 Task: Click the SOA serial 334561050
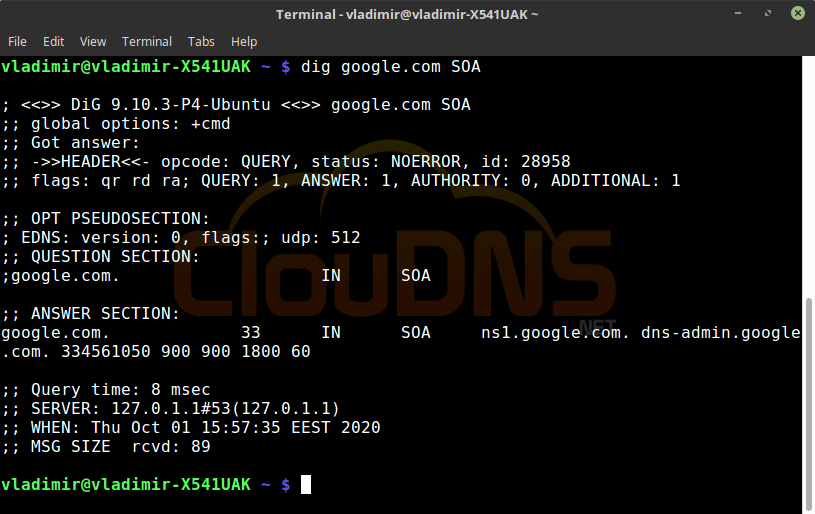(106, 352)
